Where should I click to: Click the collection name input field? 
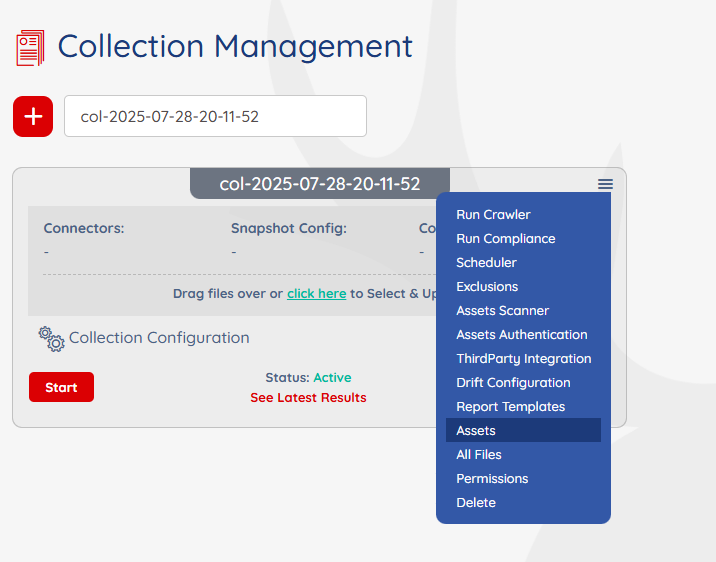(x=215, y=116)
